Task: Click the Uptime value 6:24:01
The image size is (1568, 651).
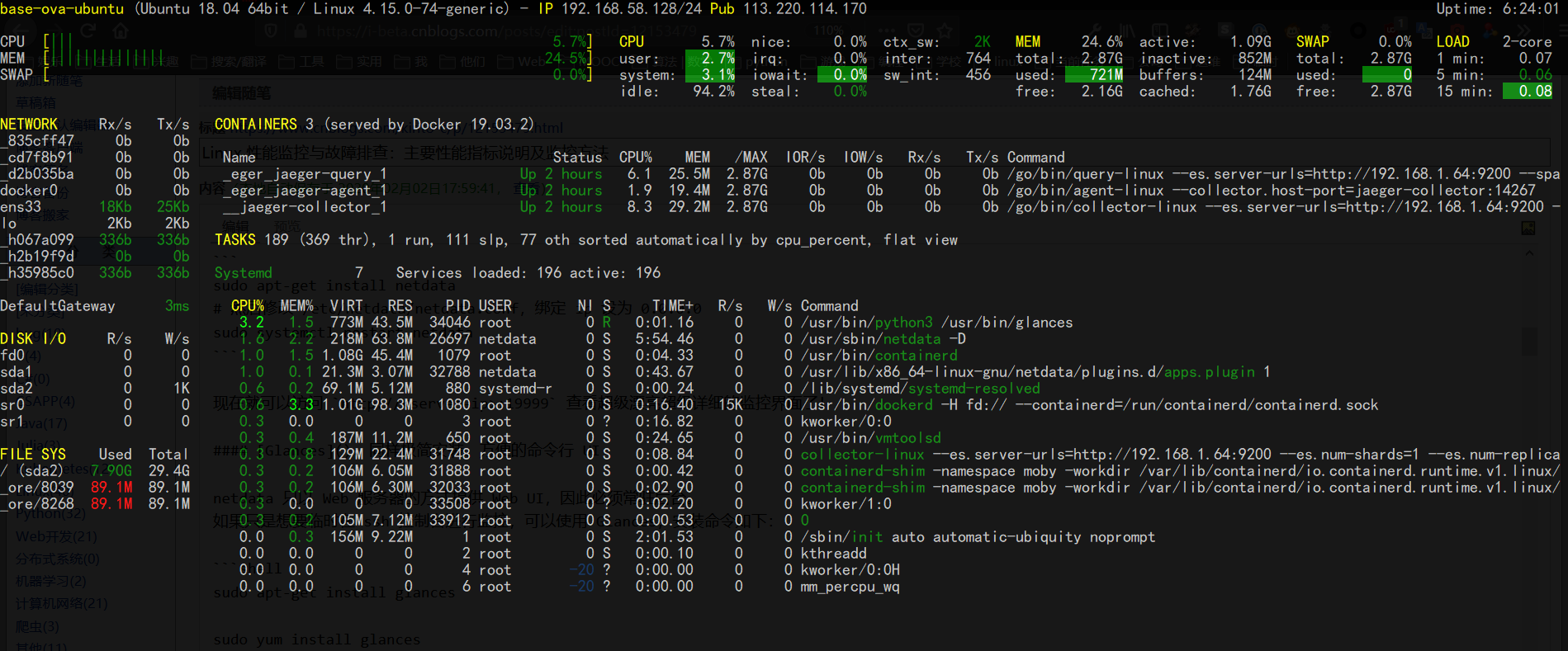Action: tap(1530, 9)
